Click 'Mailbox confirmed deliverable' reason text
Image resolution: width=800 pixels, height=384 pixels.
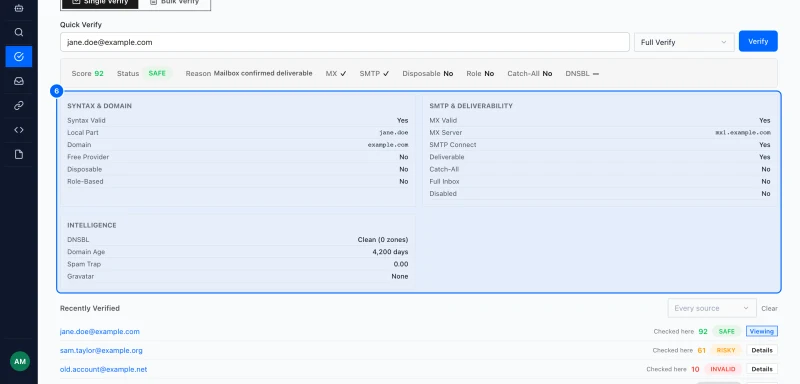pyautogui.click(x=263, y=73)
